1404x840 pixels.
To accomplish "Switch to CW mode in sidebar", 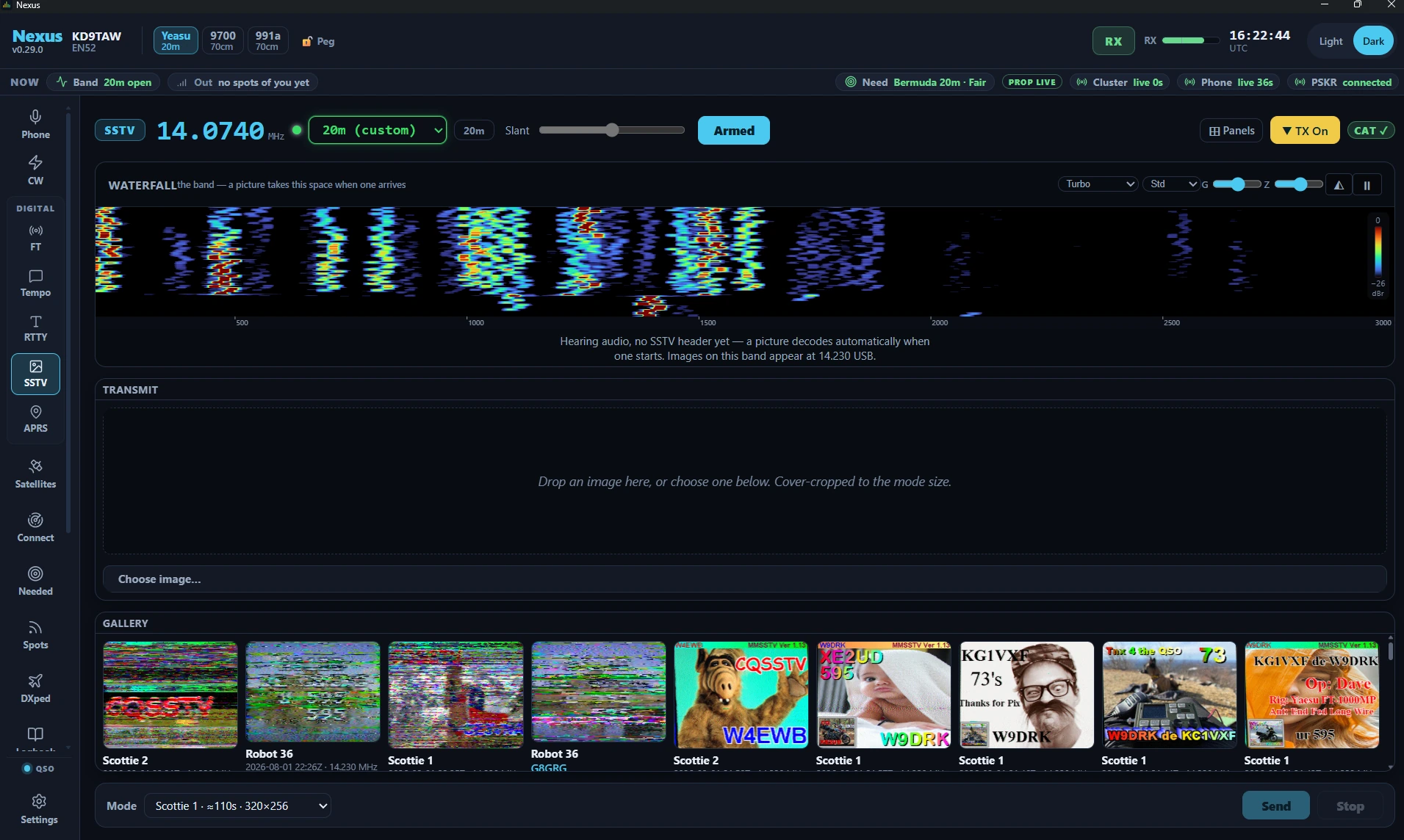I will 35,170.
